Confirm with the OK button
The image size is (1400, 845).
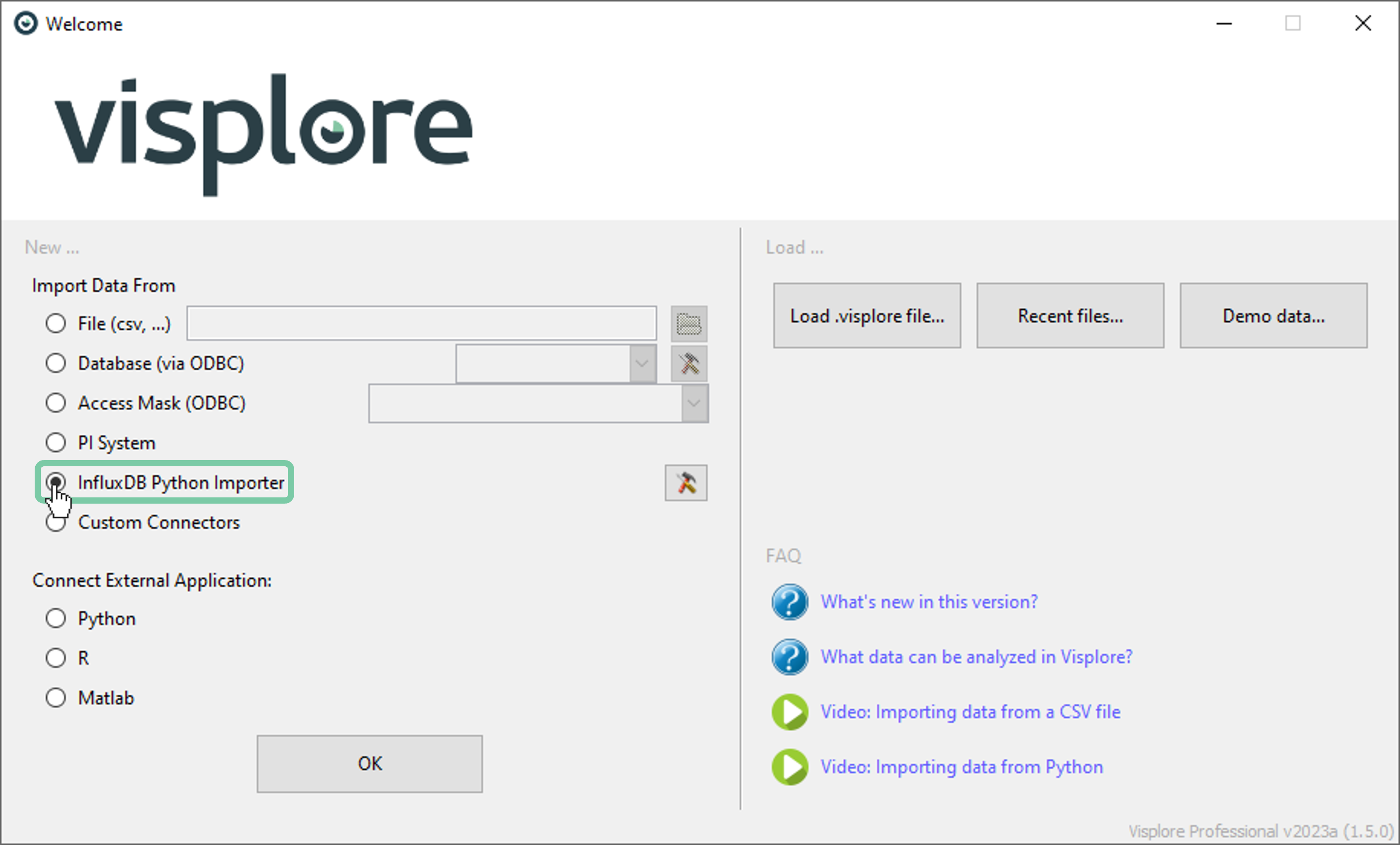(x=369, y=764)
